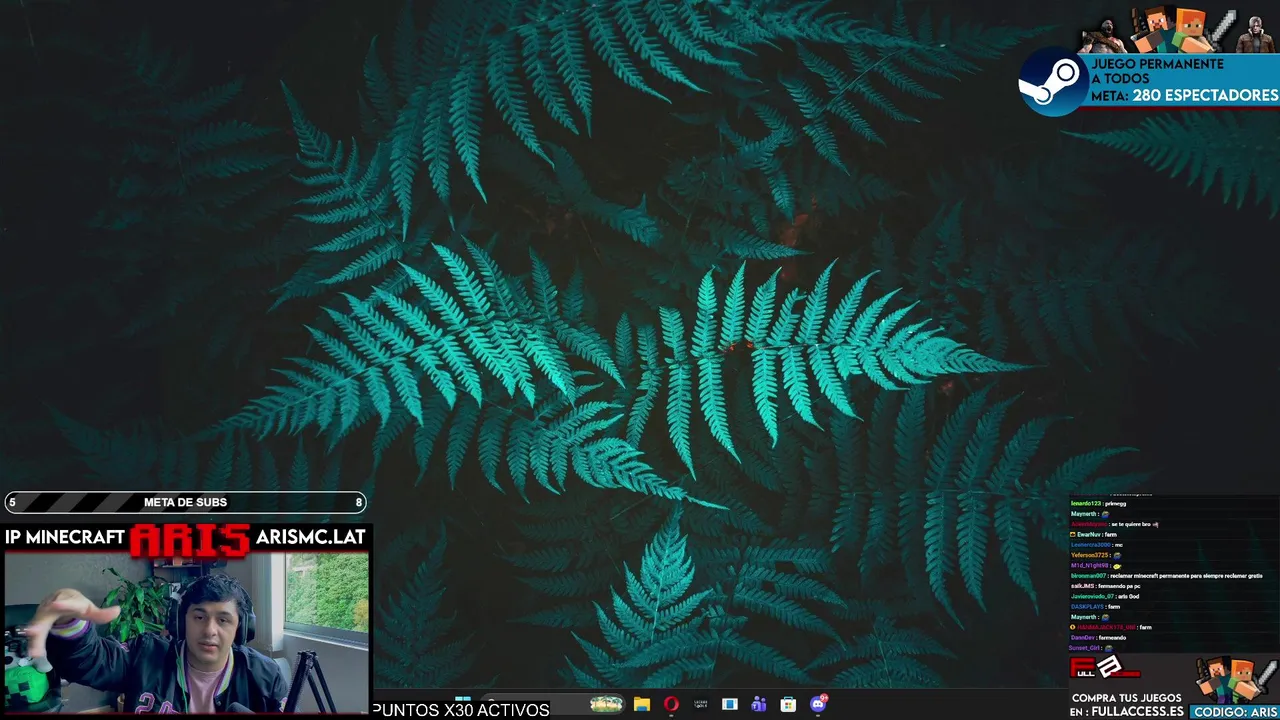
Task: Launch the Opera browser from the taskbar
Action: [671, 704]
